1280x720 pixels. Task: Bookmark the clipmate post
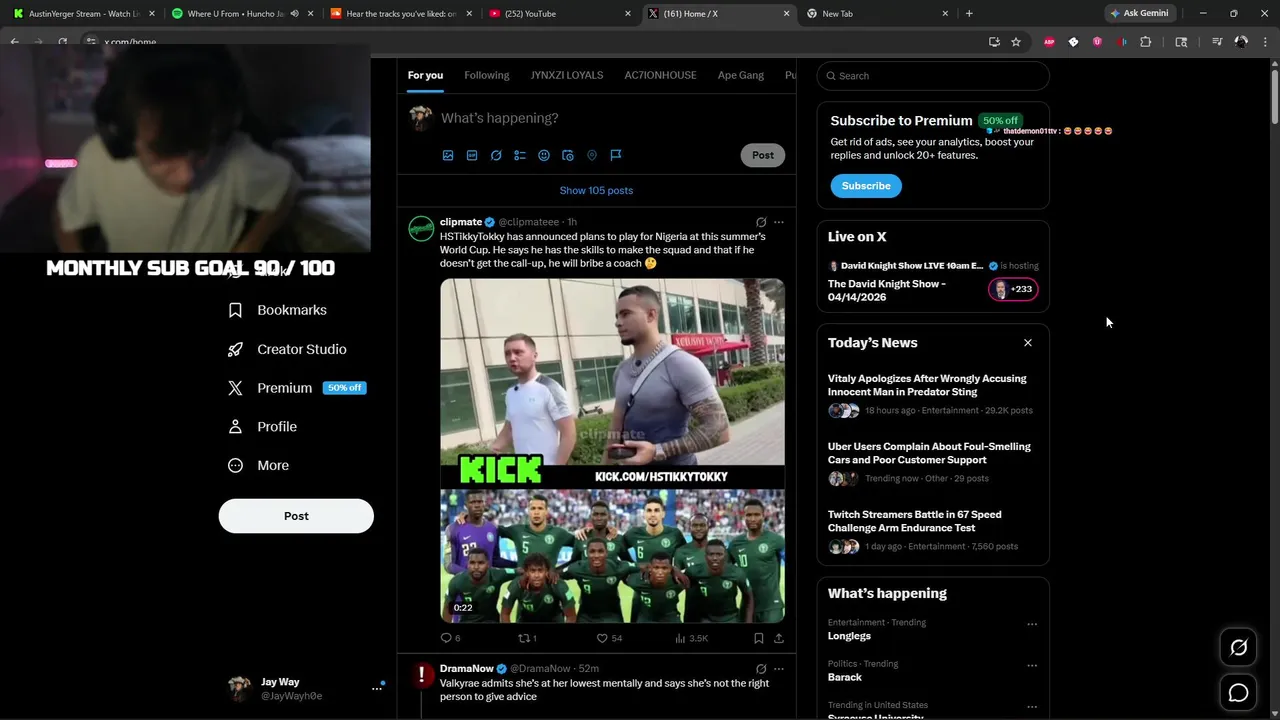tap(759, 638)
